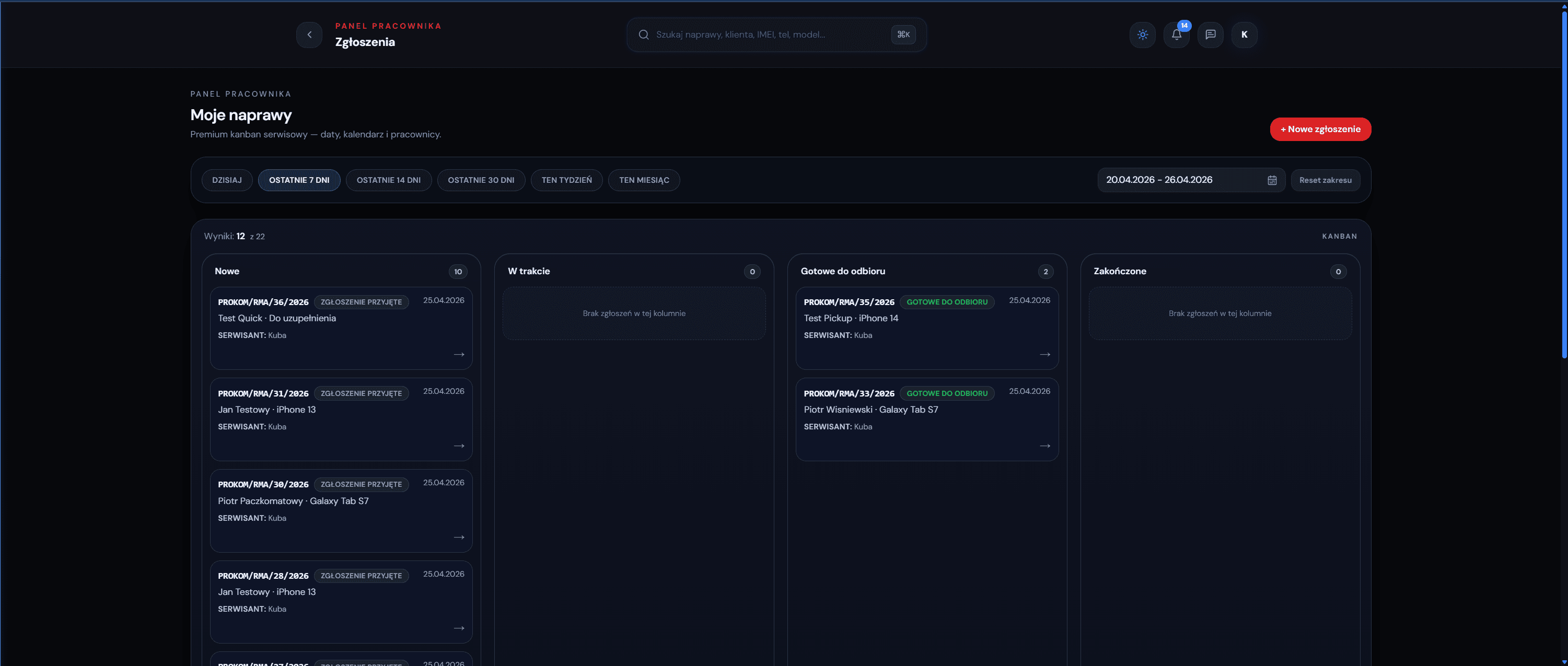This screenshot has width=1568, height=666.
Task: Click the Moje naprawy heading
Action: [241, 114]
